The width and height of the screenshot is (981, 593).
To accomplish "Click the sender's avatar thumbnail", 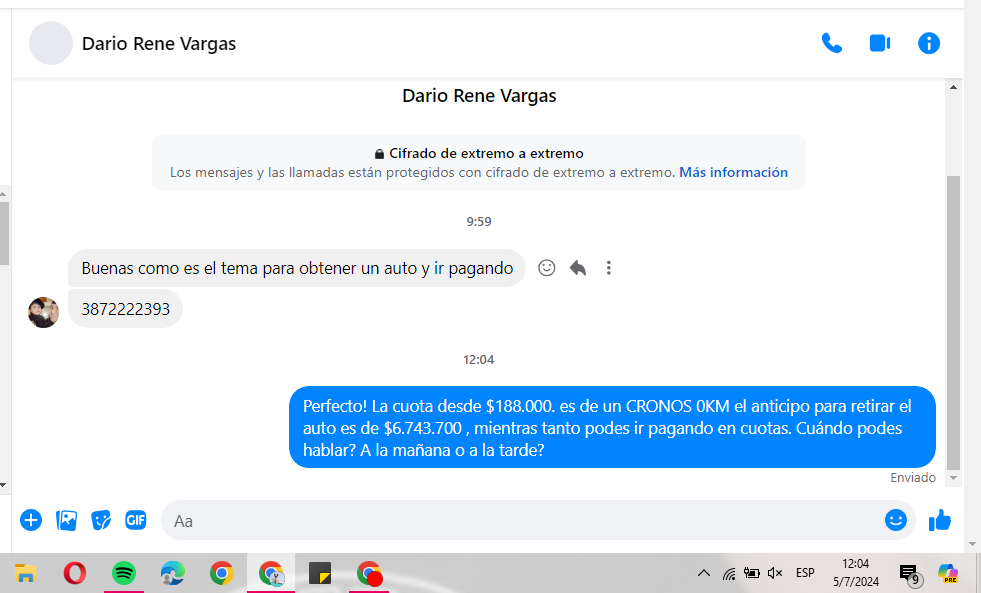I will [43, 312].
